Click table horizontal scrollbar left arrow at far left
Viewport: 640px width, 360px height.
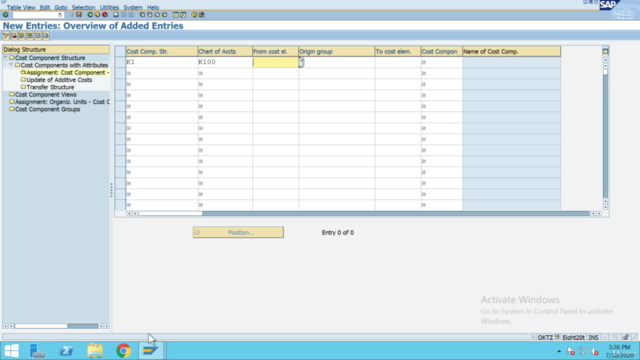(x=129, y=213)
